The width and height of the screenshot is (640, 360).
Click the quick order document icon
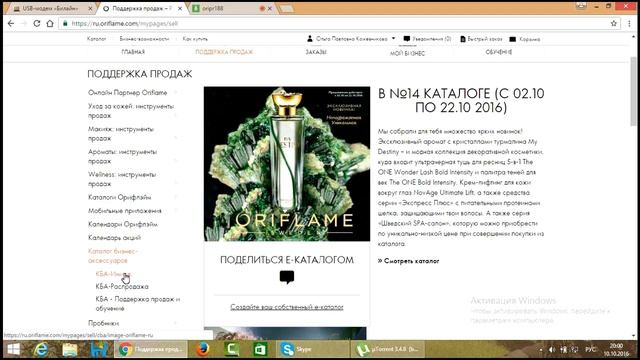click(463, 39)
